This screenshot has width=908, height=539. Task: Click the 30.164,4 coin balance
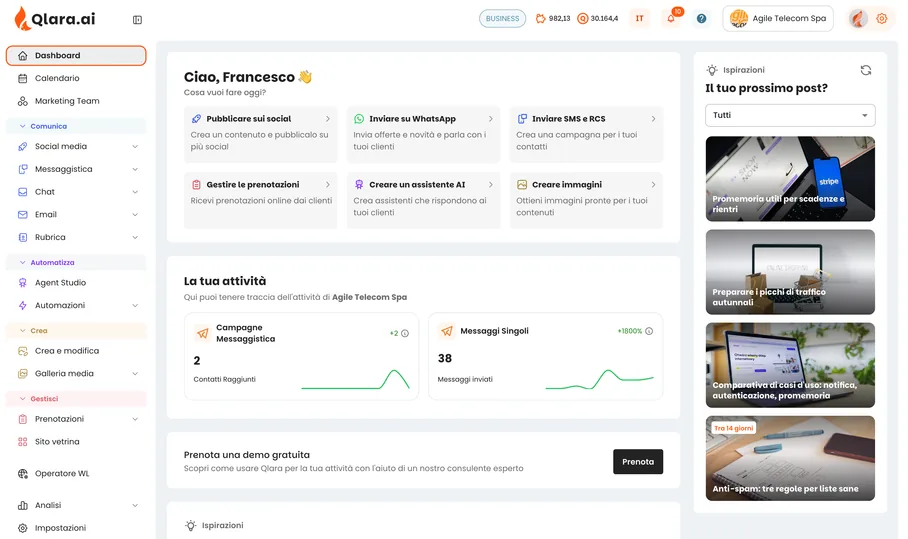click(x=598, y=19)
